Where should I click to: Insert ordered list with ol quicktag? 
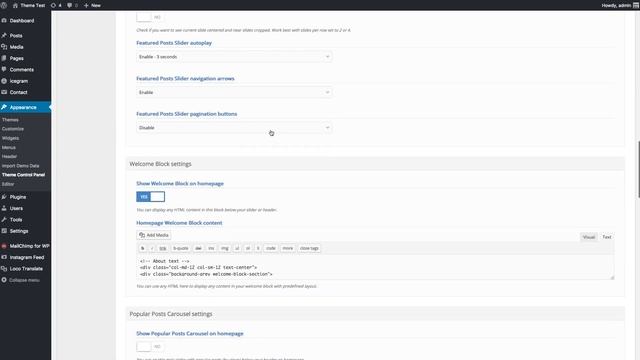(x=248, y=248)
